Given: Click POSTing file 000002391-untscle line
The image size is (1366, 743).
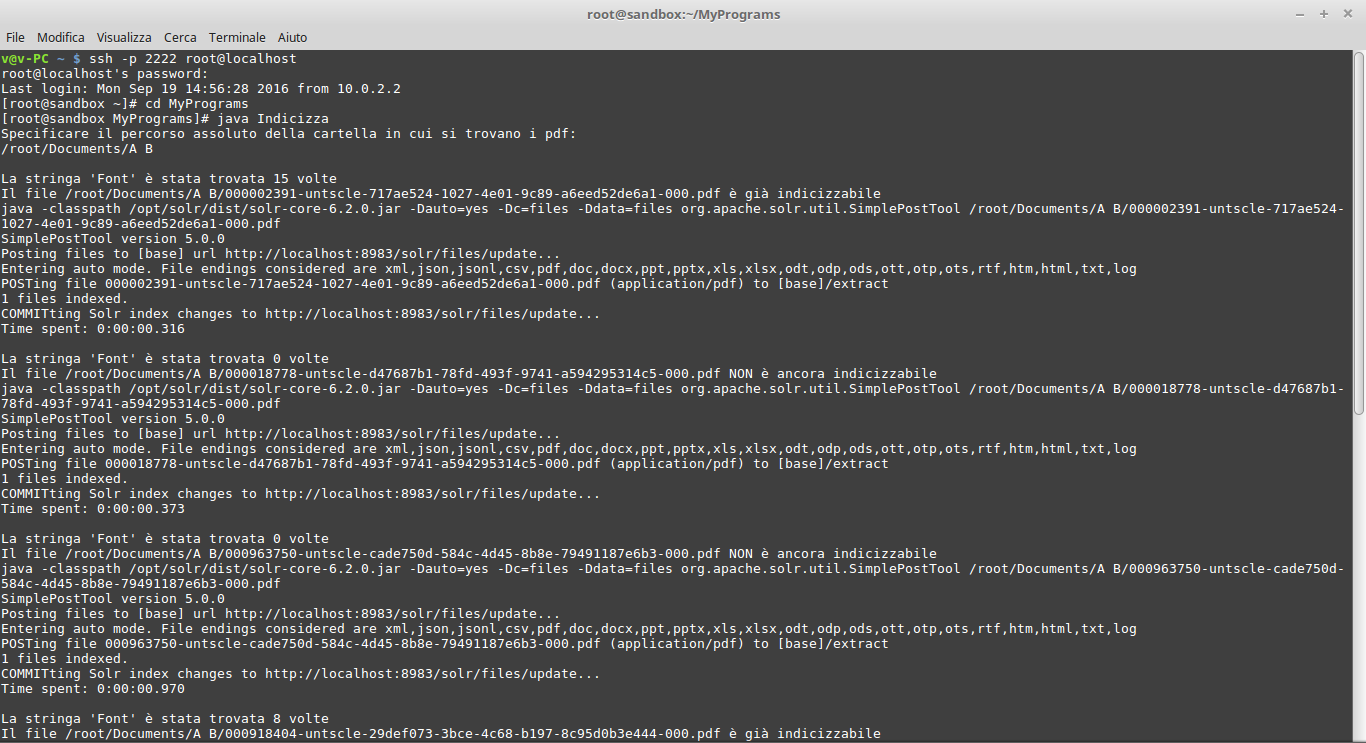Looking at the screenshot, I should click(x=445, y=284).
